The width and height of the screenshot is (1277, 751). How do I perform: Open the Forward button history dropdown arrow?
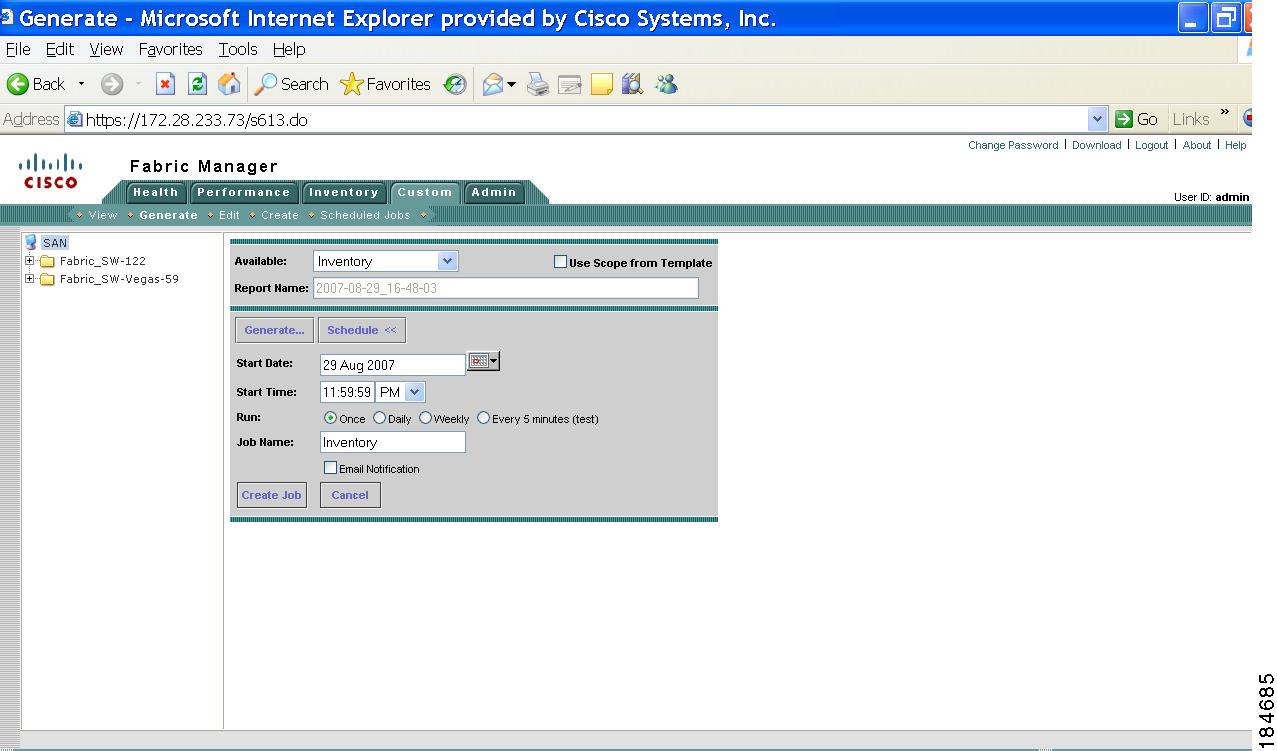[x=138, y=85]
